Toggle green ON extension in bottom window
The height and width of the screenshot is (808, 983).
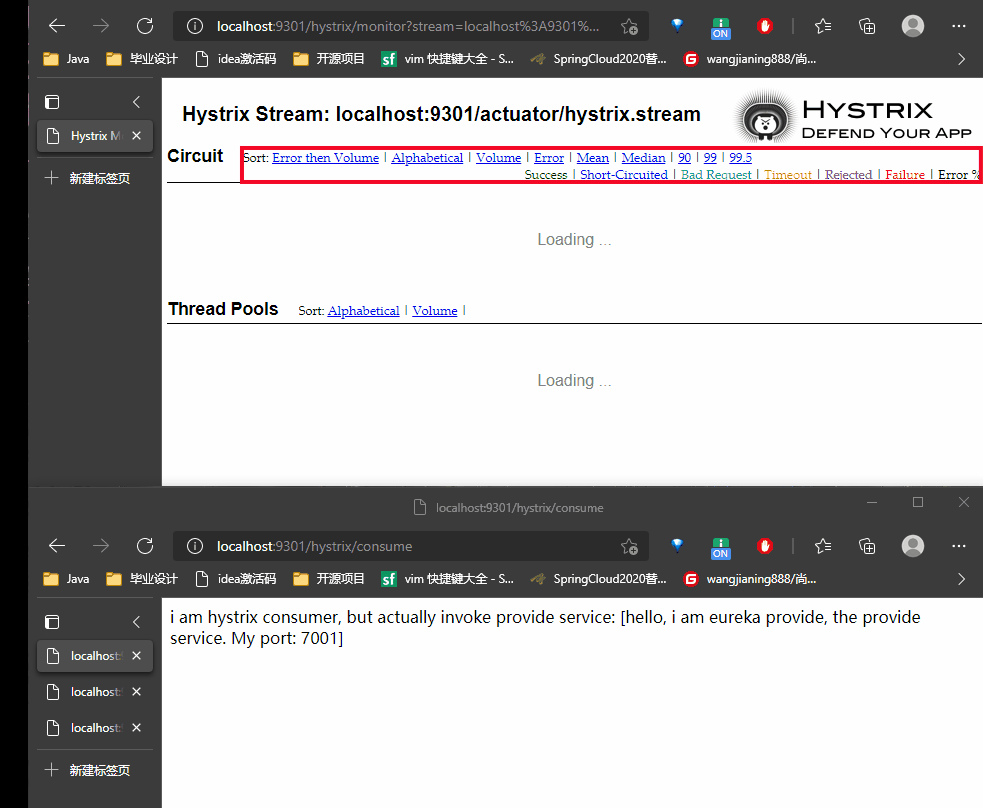pos(720,548)
